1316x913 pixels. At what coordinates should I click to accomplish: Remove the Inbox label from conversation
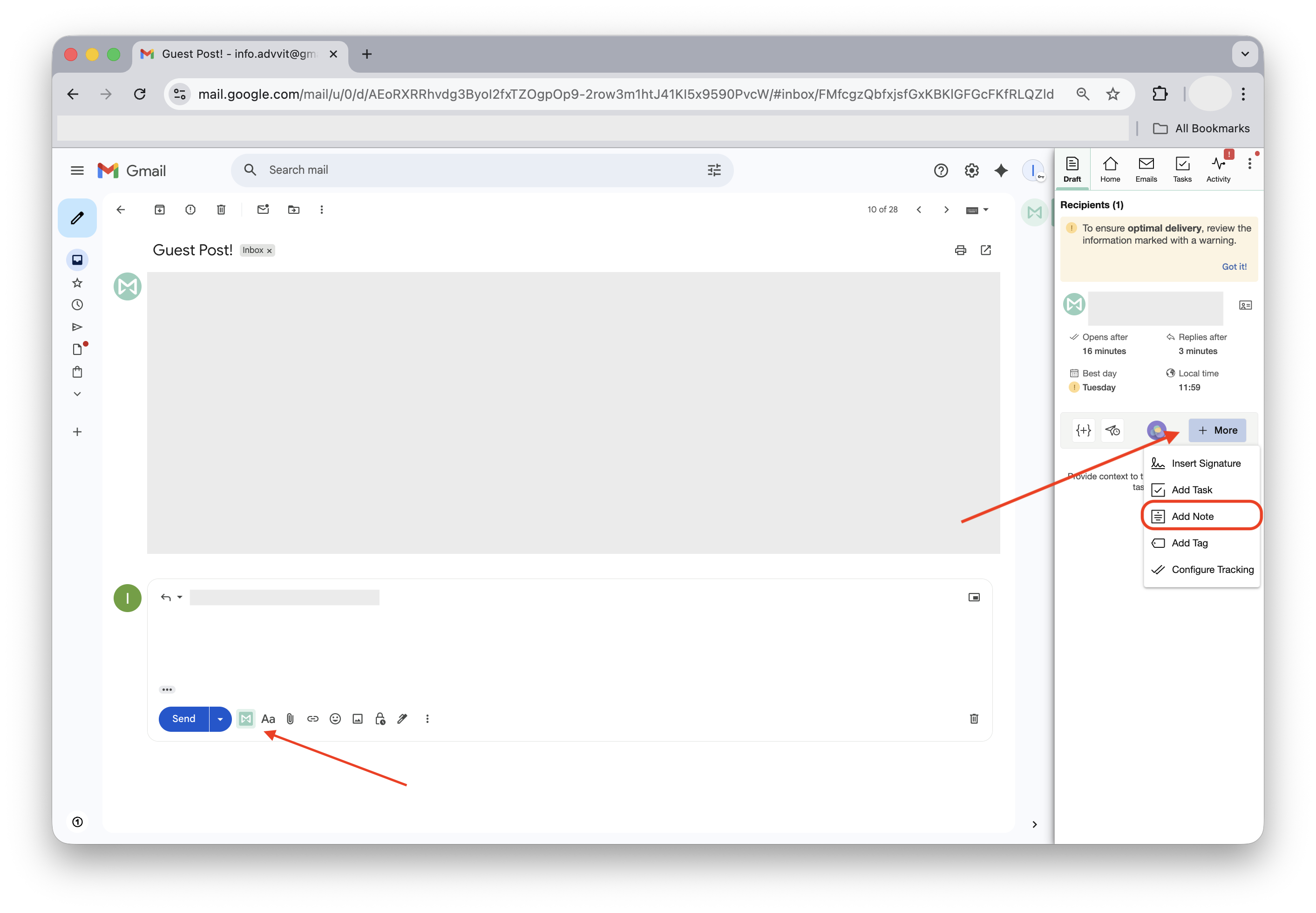point(269,251)
